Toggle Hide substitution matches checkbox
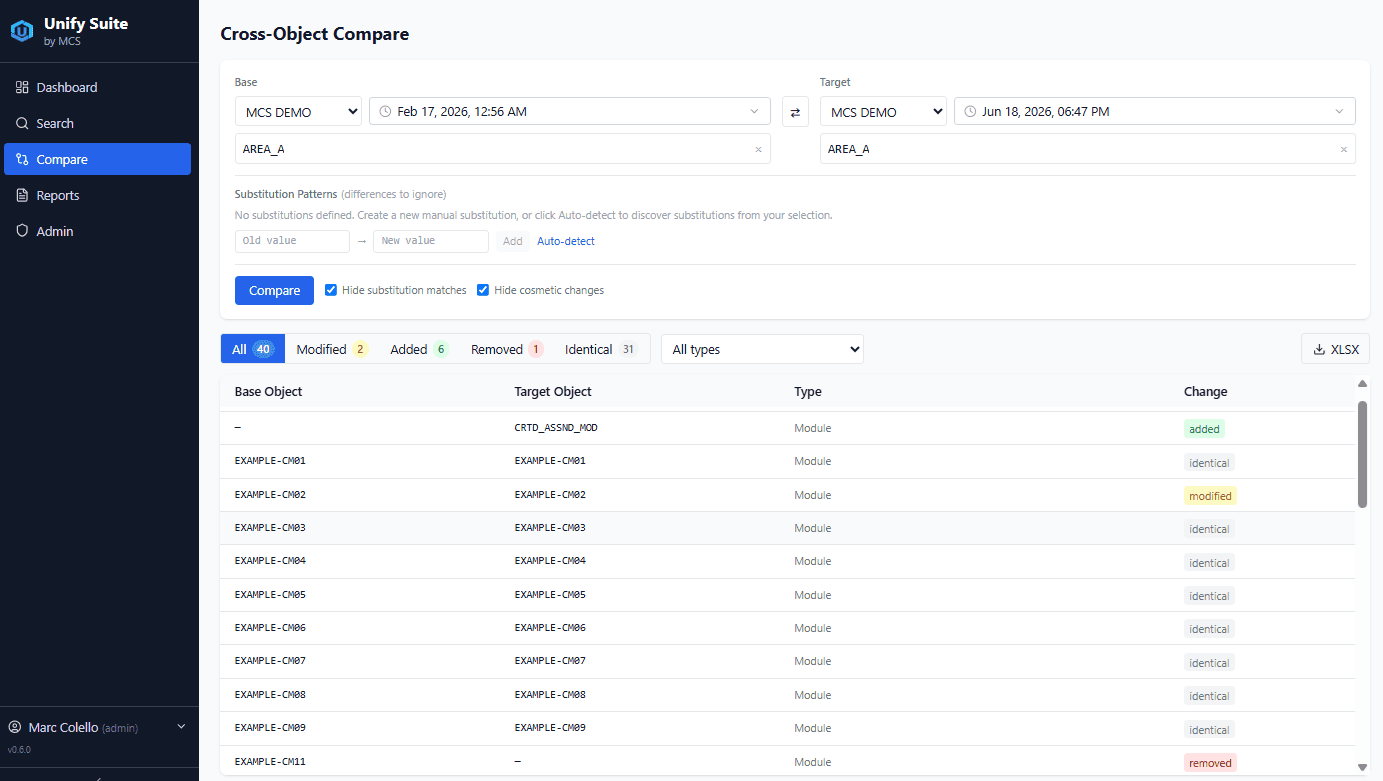Screen dimensions: 1383x781 331,290
